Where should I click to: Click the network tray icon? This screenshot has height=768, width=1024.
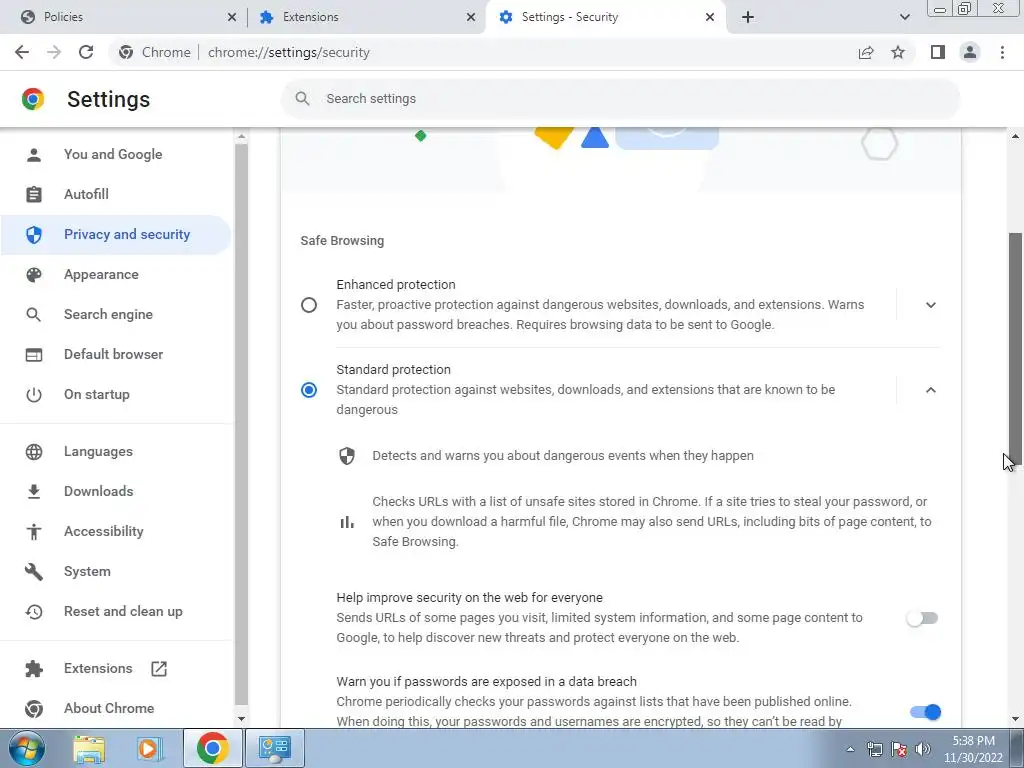tap(874, 749)
